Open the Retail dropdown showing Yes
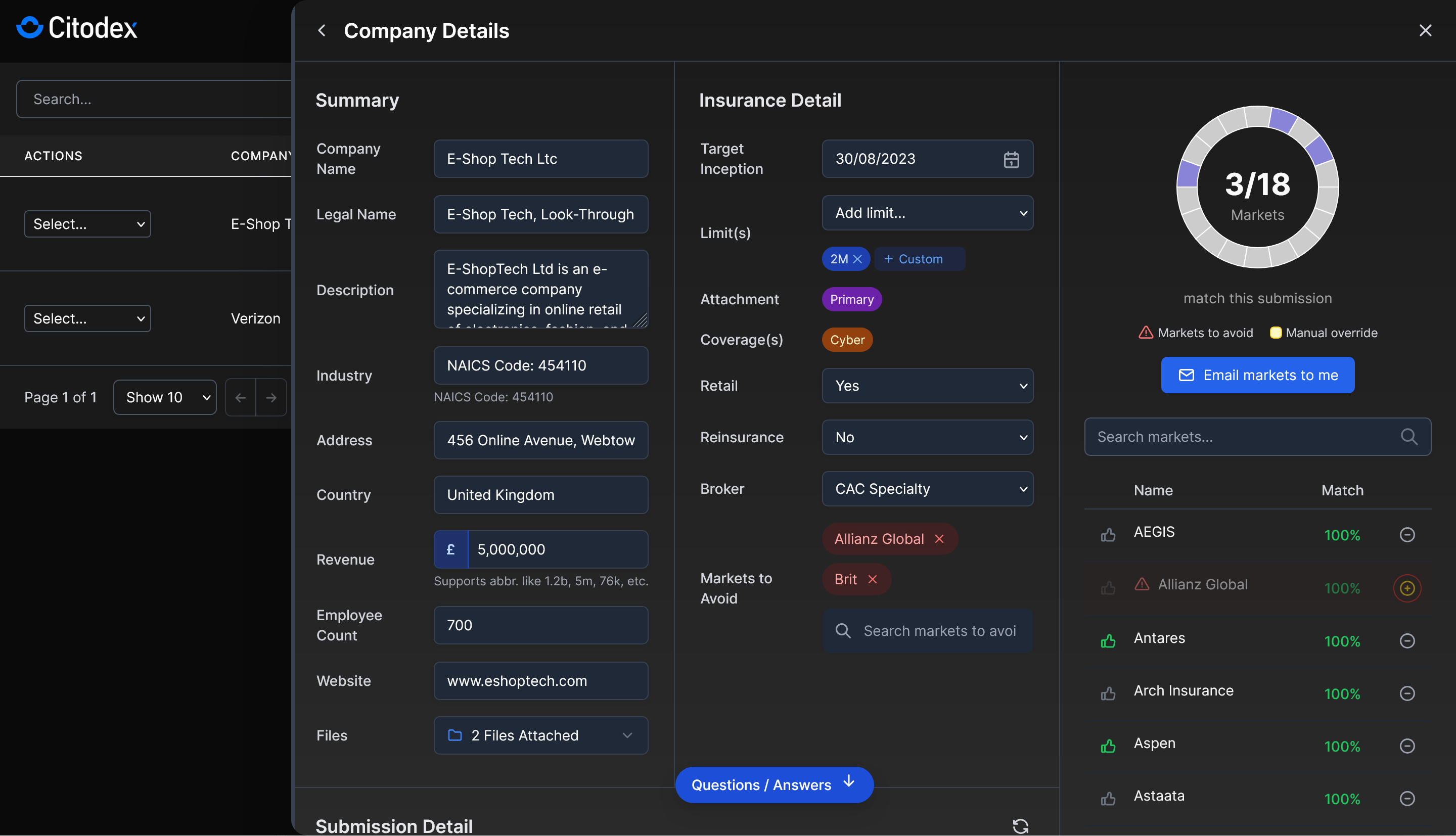The image size is (1456, 836). (927, 386)
